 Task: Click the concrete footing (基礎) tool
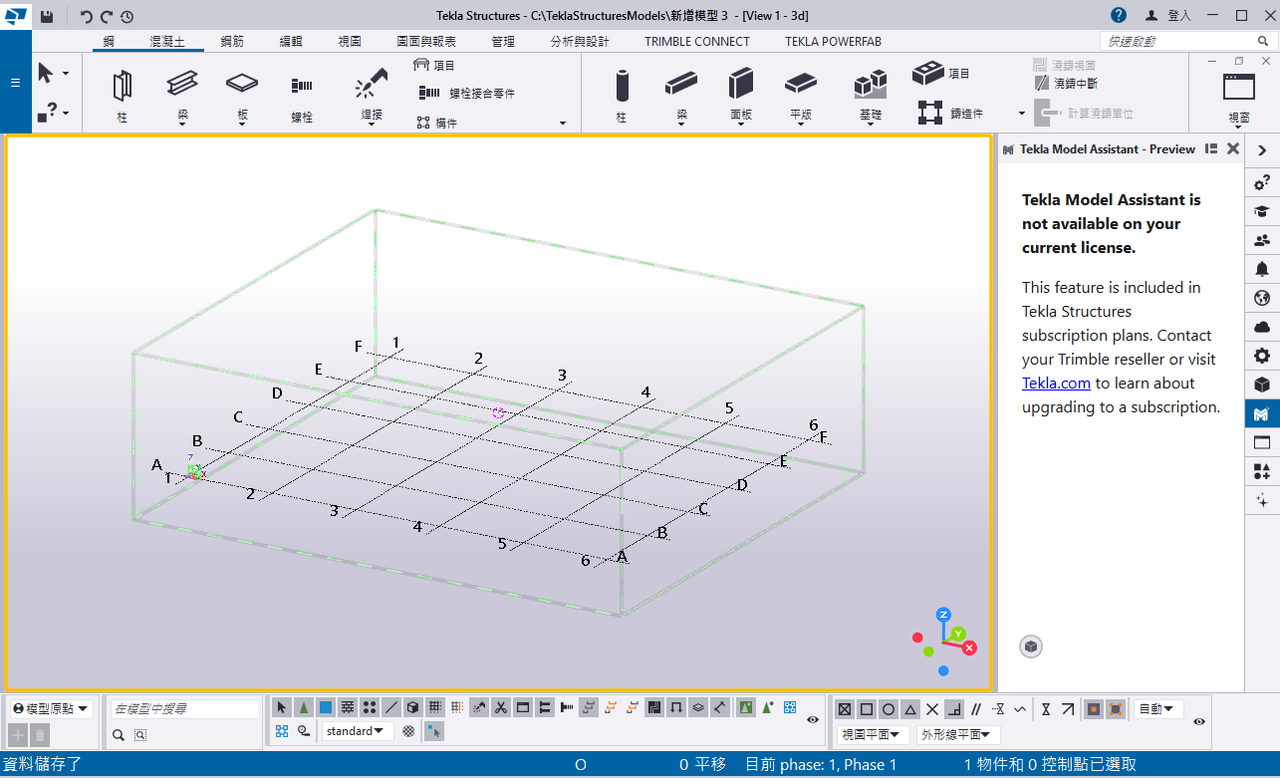pyautogui.click(x=870, y=96)
